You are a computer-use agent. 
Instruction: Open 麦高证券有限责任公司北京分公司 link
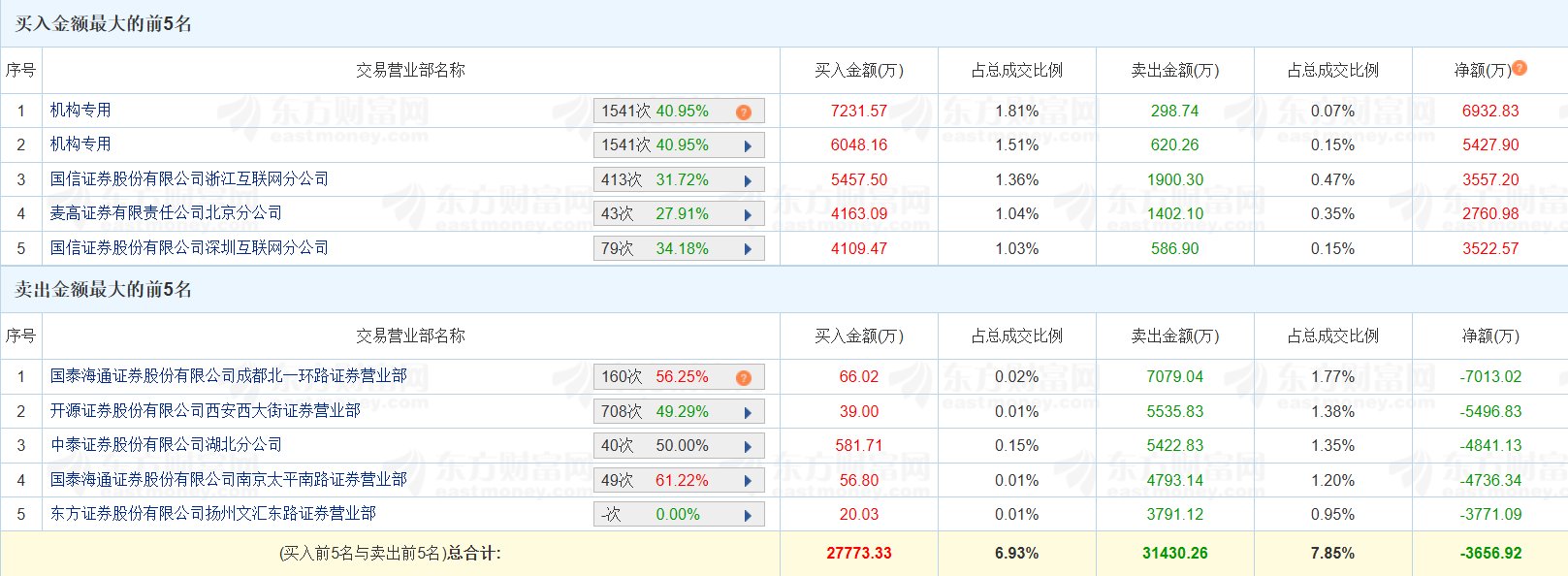point(166,212)
